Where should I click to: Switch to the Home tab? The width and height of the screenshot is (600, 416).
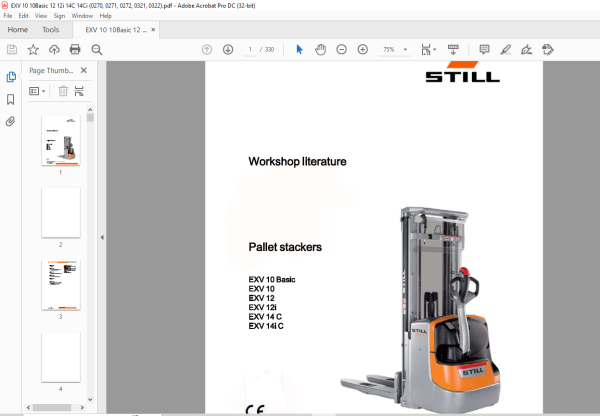(18, 29)
